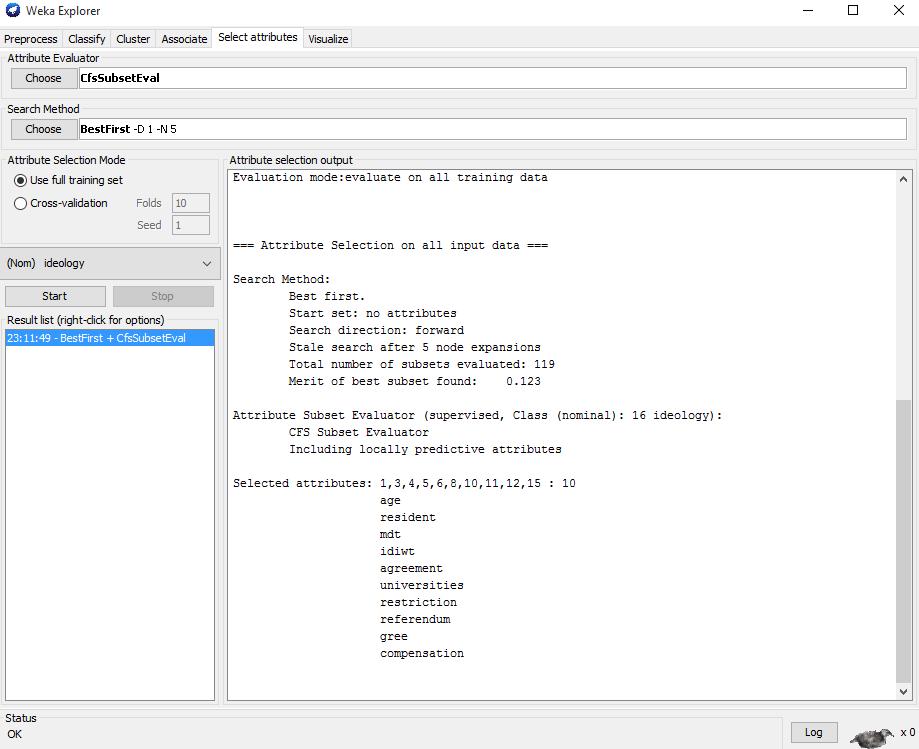Click the 'resident' attribute in output
This screenshot has height=749, width=919.
408,518
